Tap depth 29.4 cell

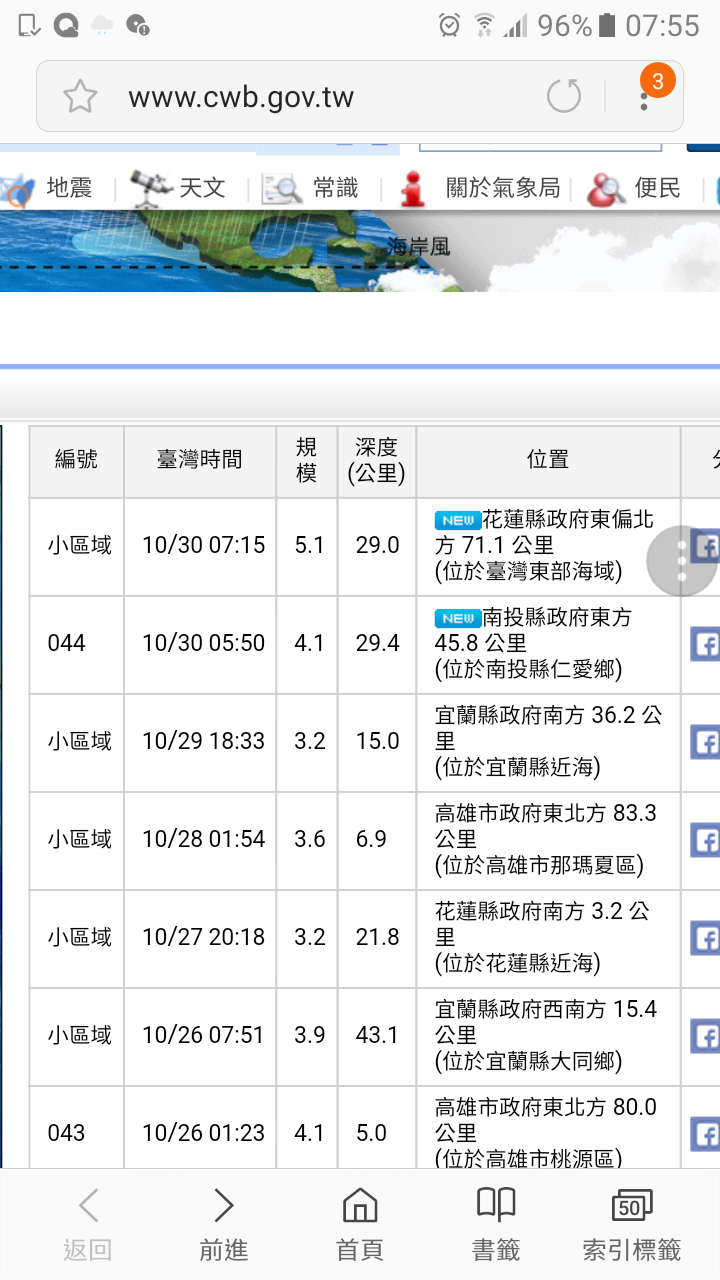click(378, 644)
